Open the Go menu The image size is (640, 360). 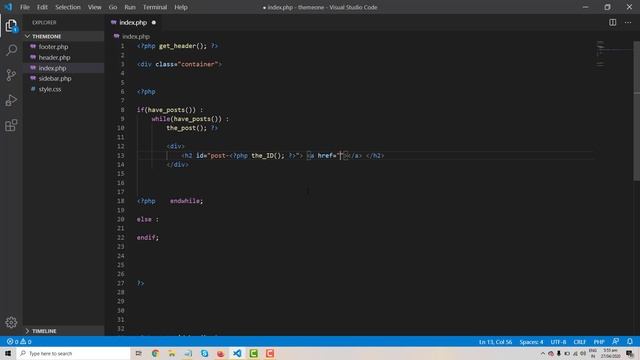113,7
